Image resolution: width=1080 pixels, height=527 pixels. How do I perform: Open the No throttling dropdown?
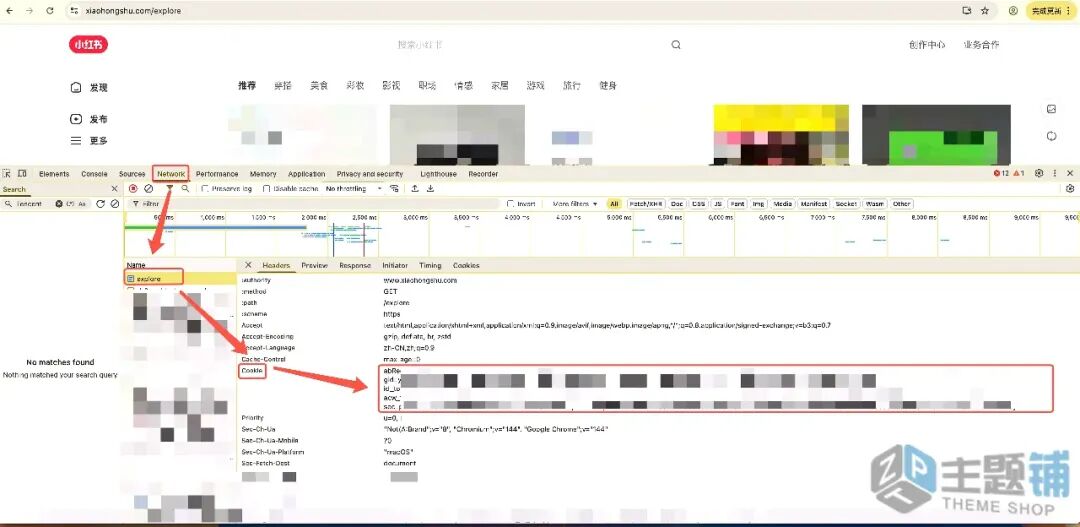[353, 189]
